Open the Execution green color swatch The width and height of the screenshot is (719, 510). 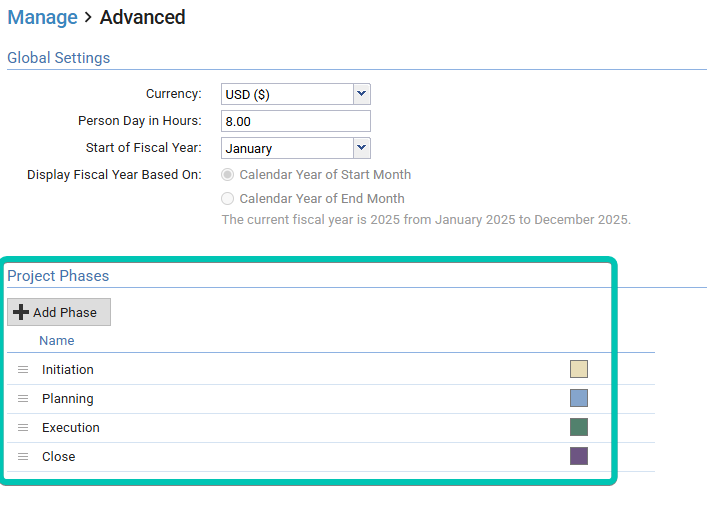(579, 427)
